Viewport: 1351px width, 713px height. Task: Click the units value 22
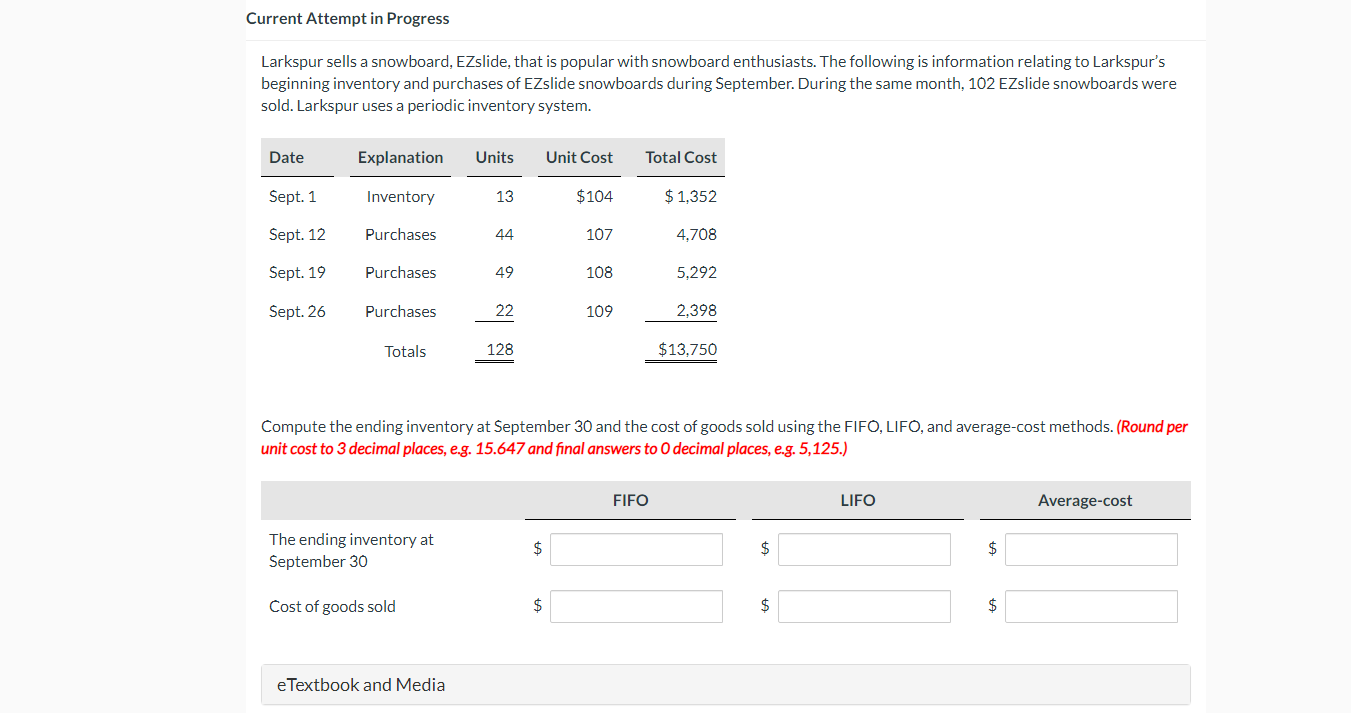(x=504, y=311)
